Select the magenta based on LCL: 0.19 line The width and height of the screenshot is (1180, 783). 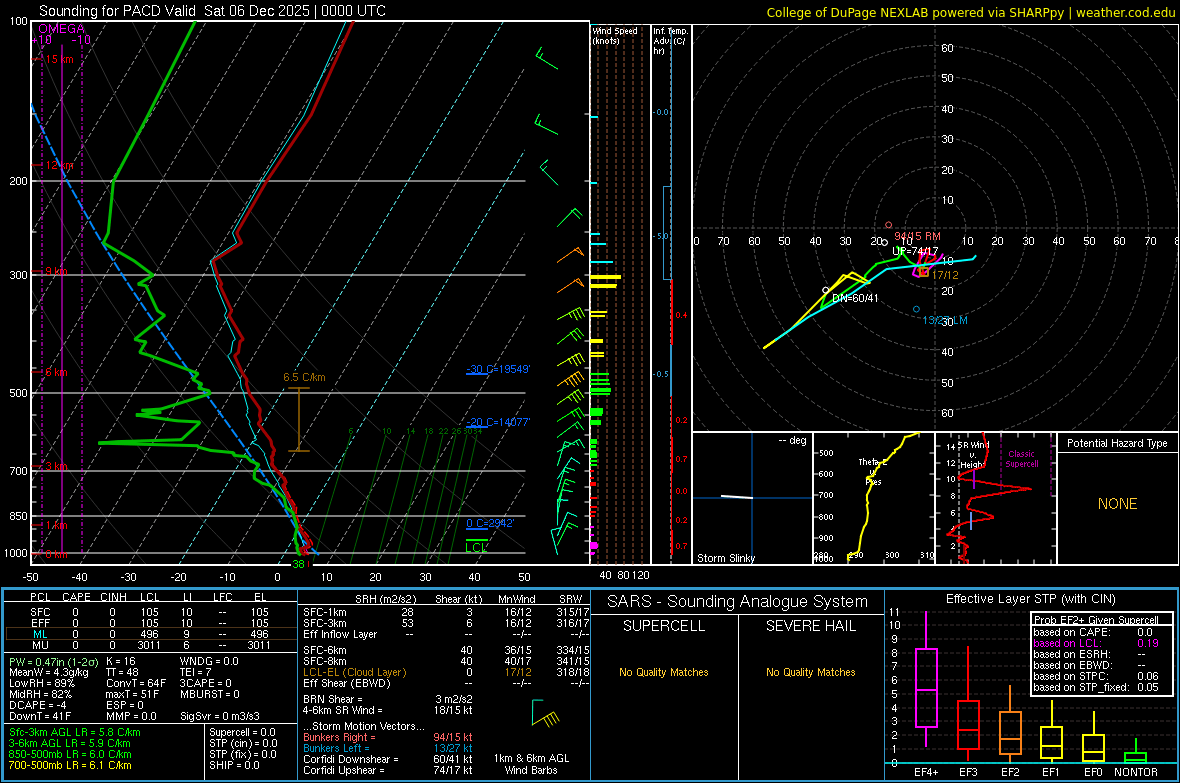tap(1096, 643)
